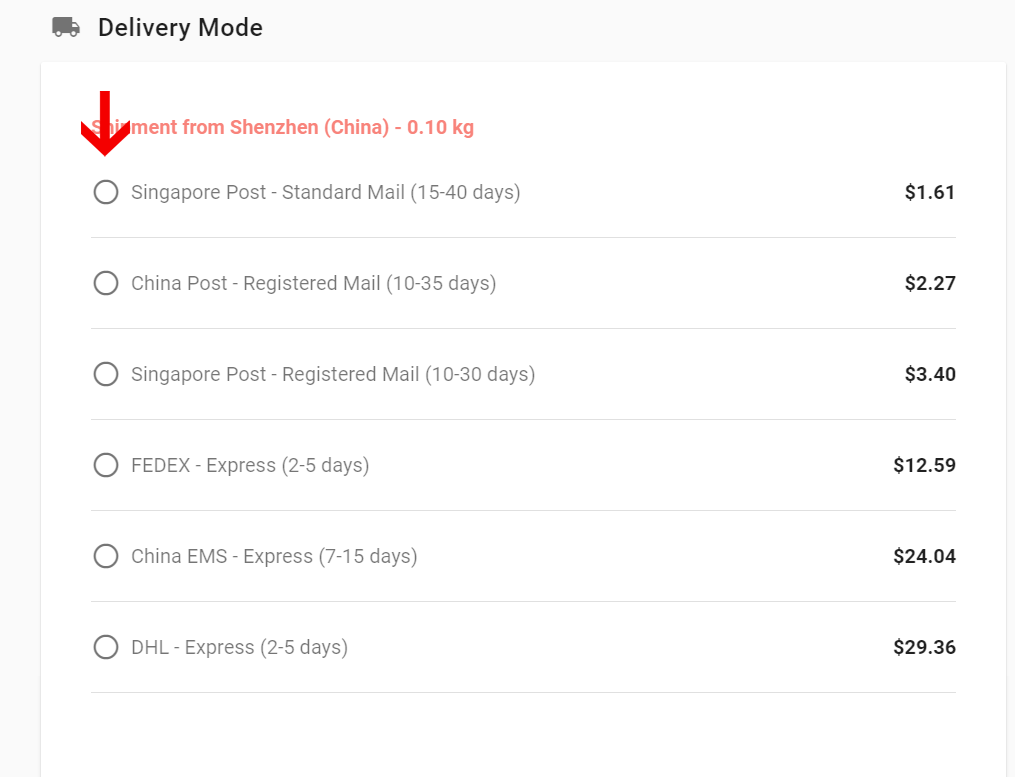Pick the FEDEX Express radio button
This screenshot has height=777, width=1015.
pyautogui.click(x=106, y=465)
